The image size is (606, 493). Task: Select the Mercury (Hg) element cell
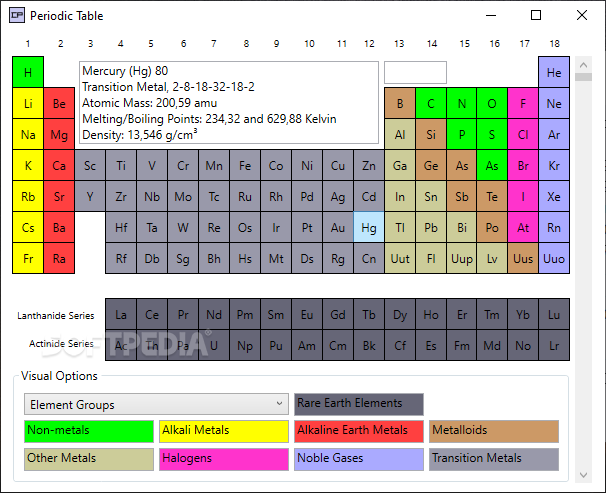coord(369,228)
